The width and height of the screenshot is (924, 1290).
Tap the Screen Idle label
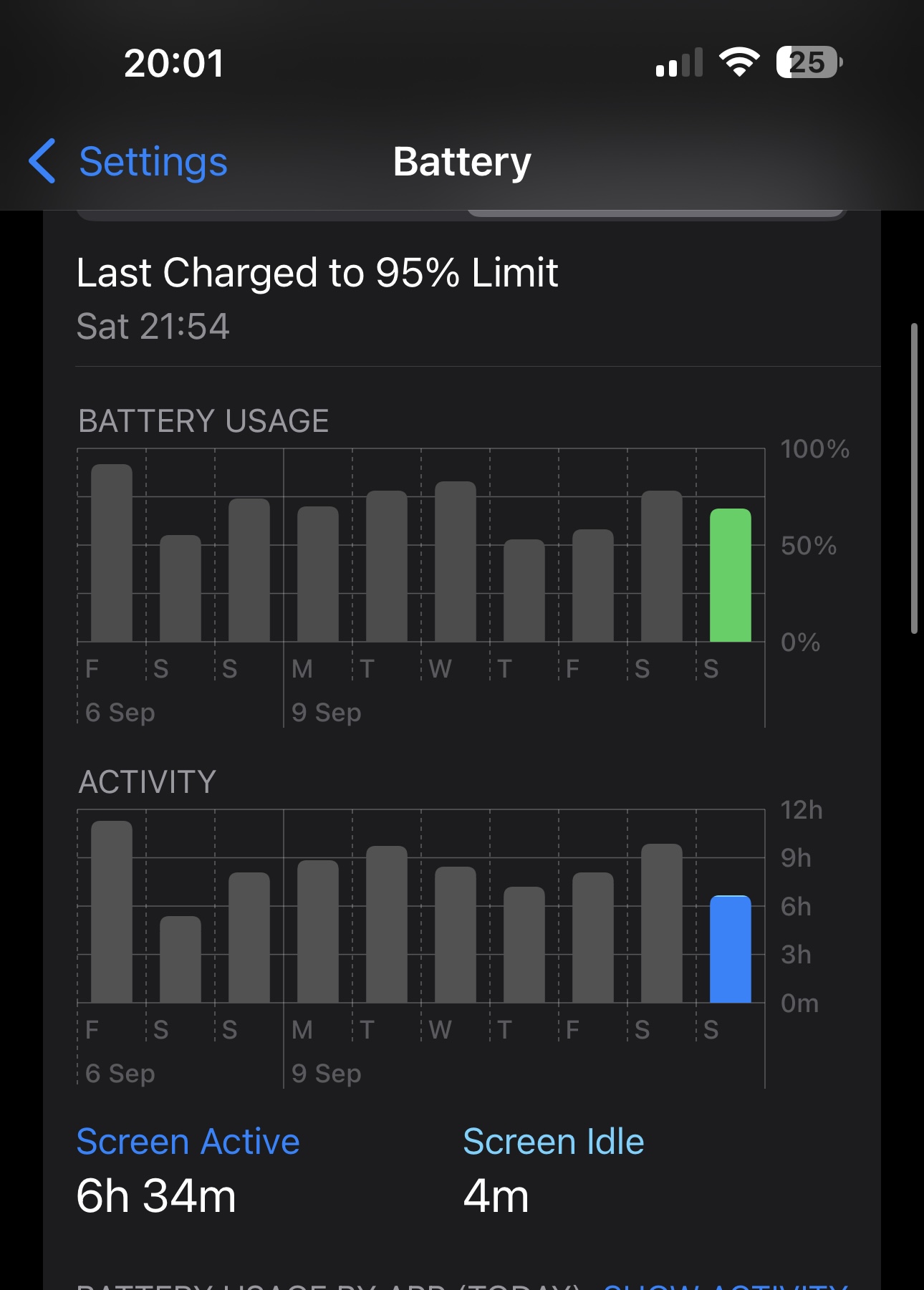553,1141
